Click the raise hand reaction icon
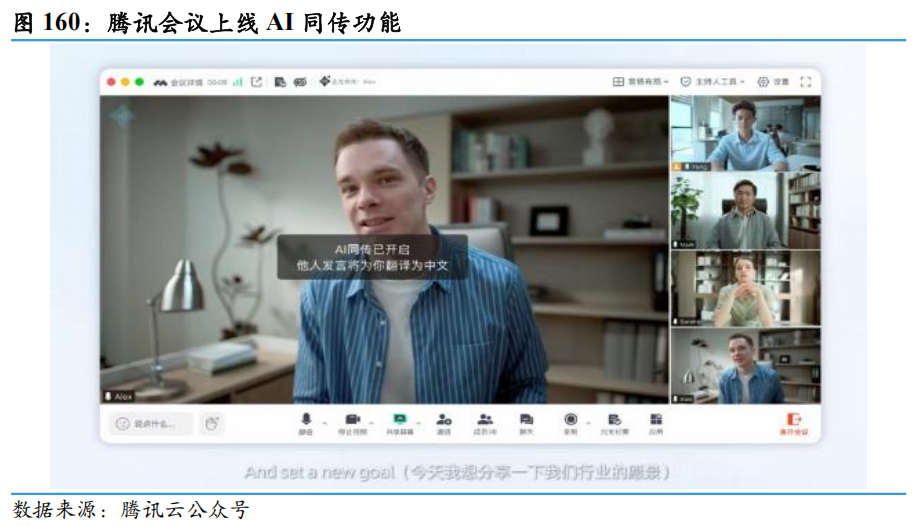This screenshot has width=922, height=526. pos(212,423)
